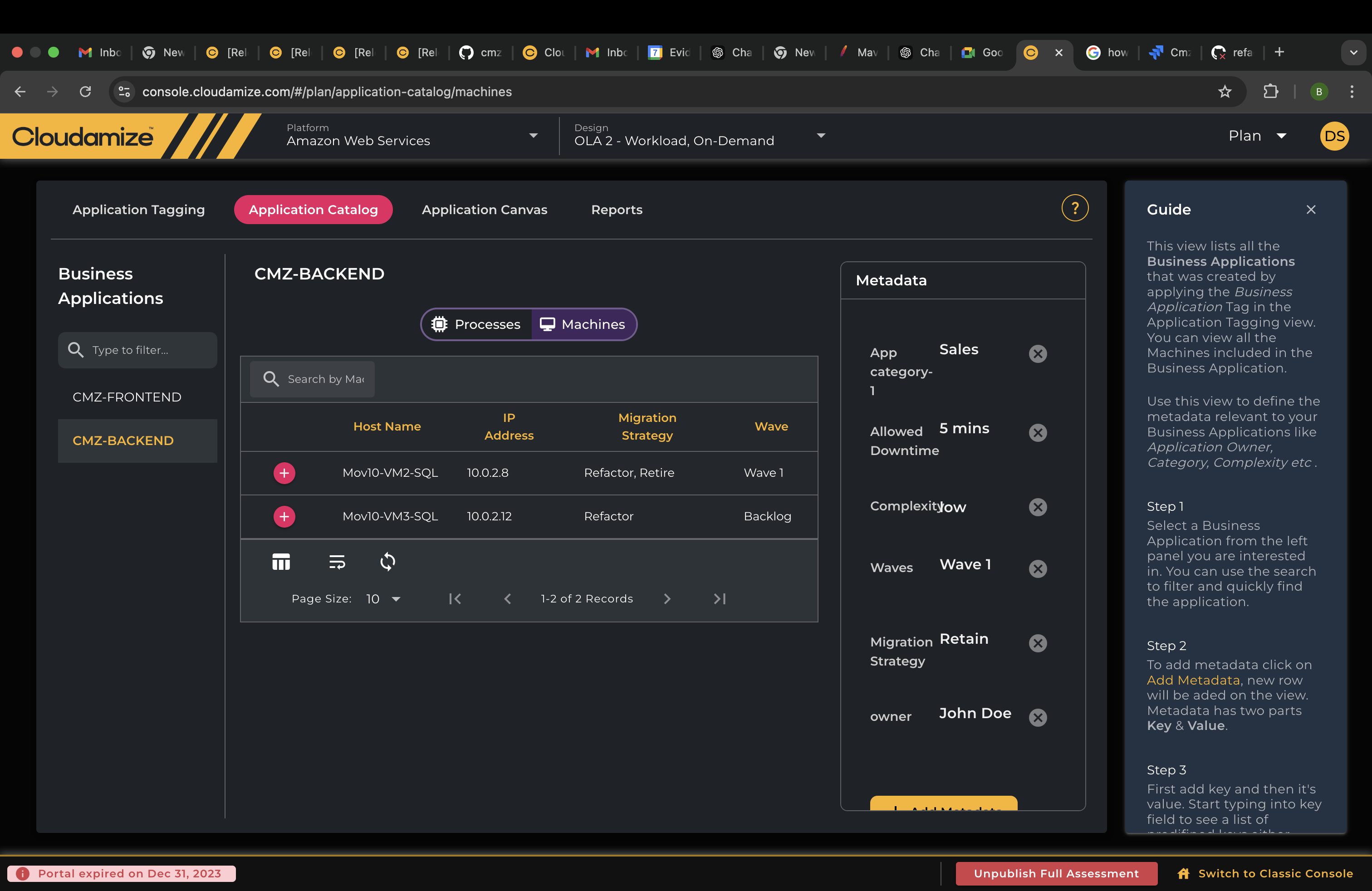
Task: Open the Platform Amazon Web Services dropdown
Action: 412,136
